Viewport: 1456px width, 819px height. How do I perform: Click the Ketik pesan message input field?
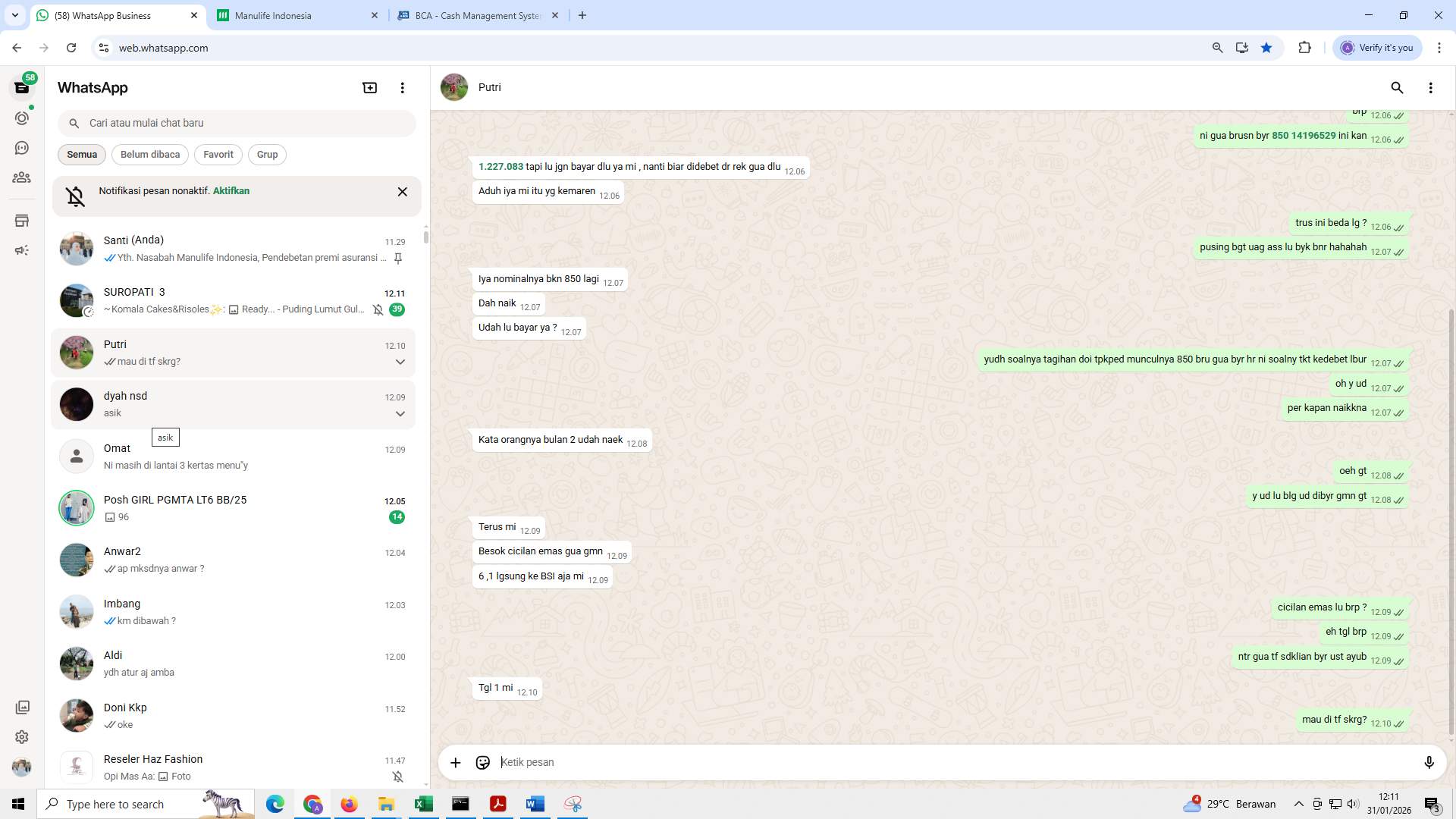[758, 762]
